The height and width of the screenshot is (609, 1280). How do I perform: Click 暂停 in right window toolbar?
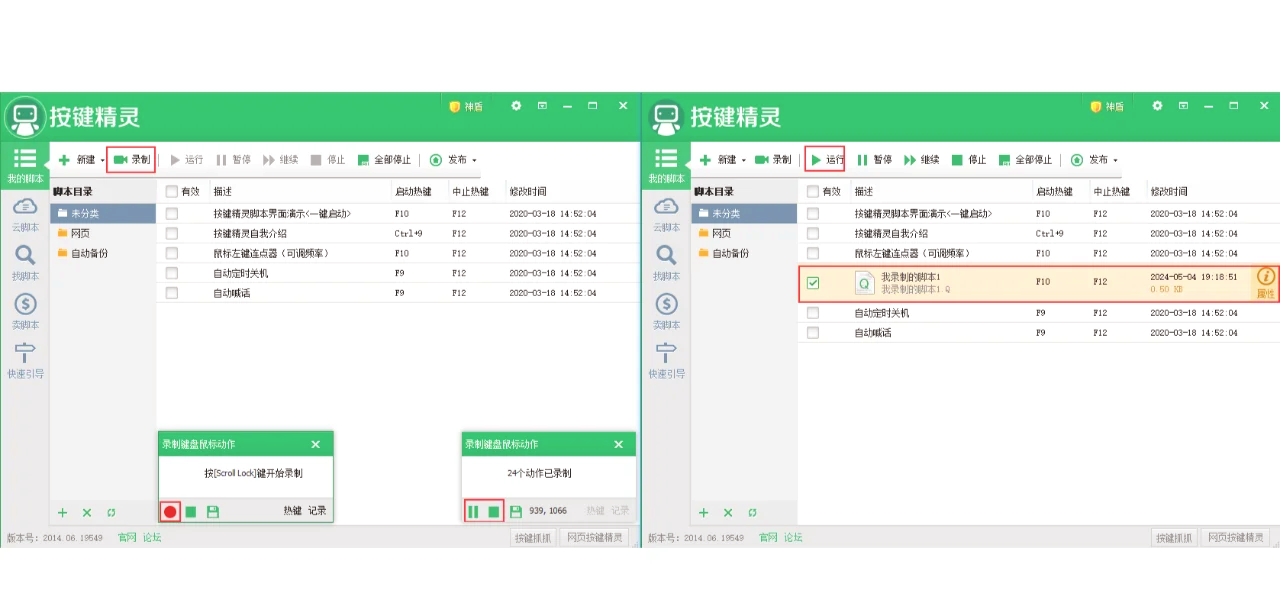click(874, 160)
